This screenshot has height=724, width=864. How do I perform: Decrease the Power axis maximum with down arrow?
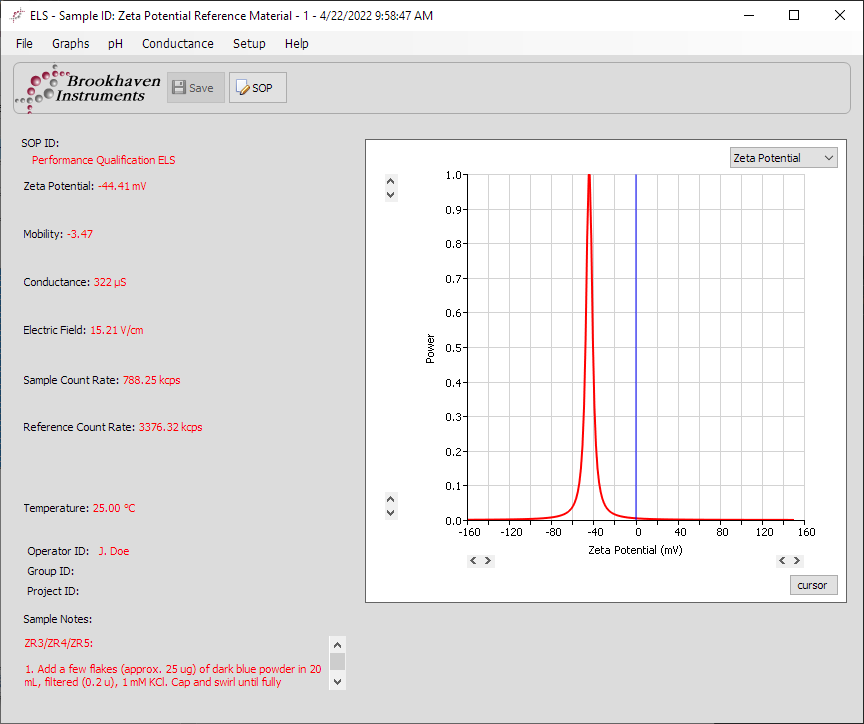click(391, 194)
